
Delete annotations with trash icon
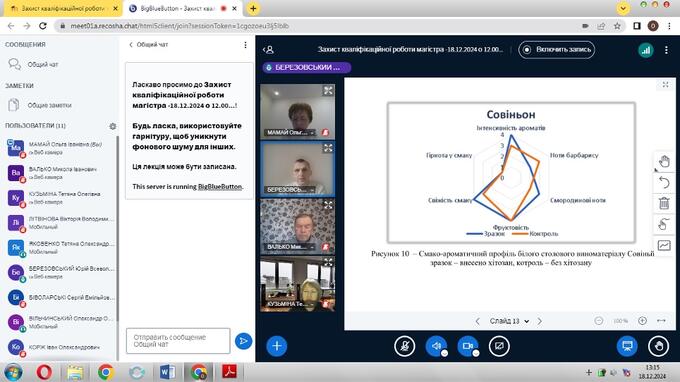pyautogui.click(x=664, y=203)
